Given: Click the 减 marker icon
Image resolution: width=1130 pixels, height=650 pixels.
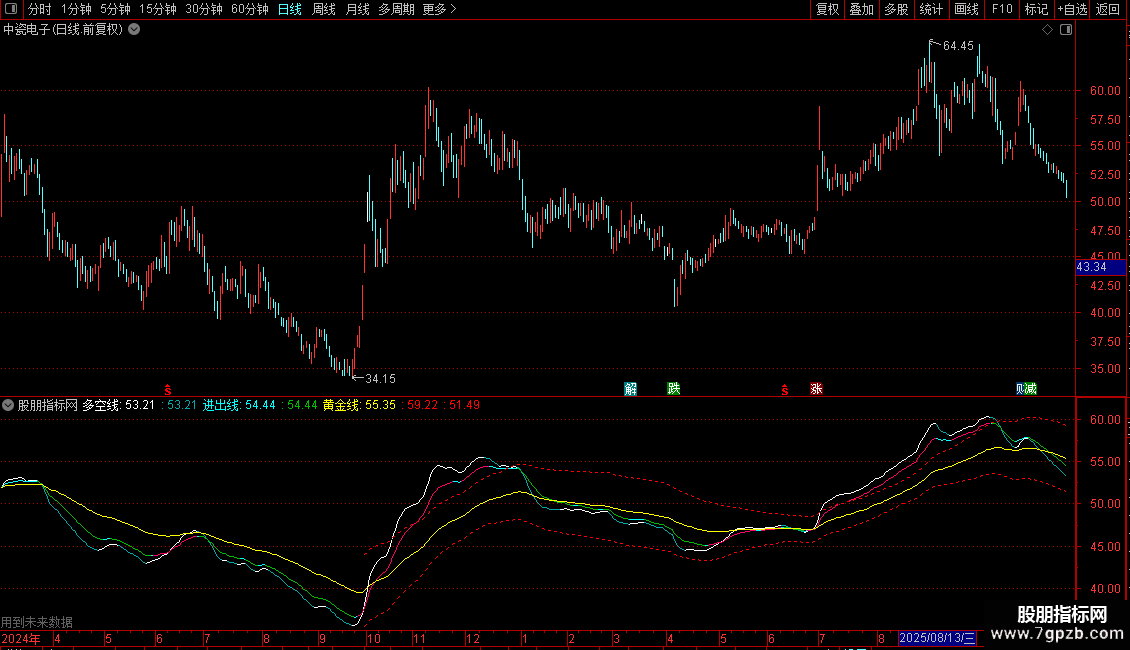Looking at the screenshot, I should [x=1031, y=389].
